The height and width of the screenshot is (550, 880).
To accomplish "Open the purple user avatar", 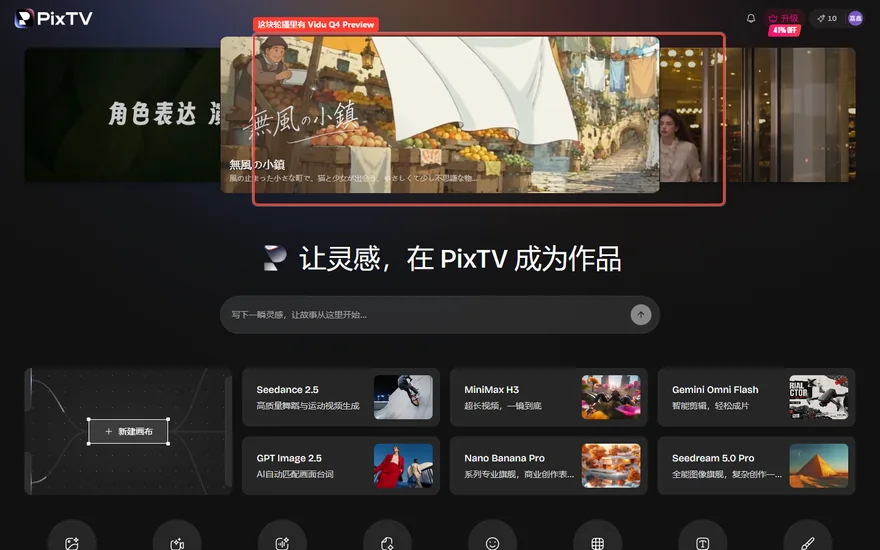I will [855, 18].
